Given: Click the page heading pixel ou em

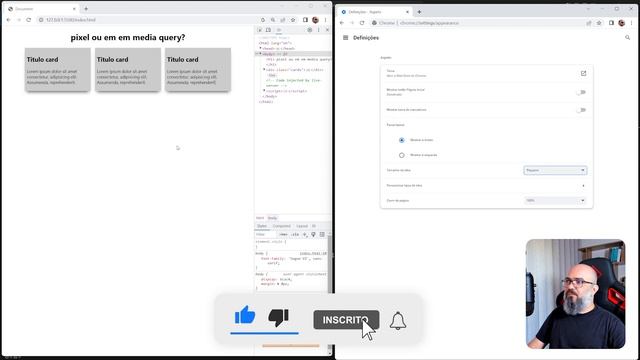Looking at the screenshot, I should [128, 37].
